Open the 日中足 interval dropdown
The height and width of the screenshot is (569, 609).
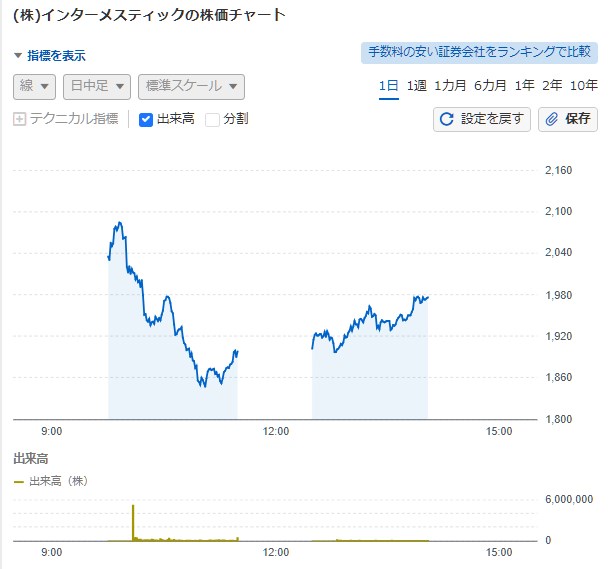tap(97, 87)
